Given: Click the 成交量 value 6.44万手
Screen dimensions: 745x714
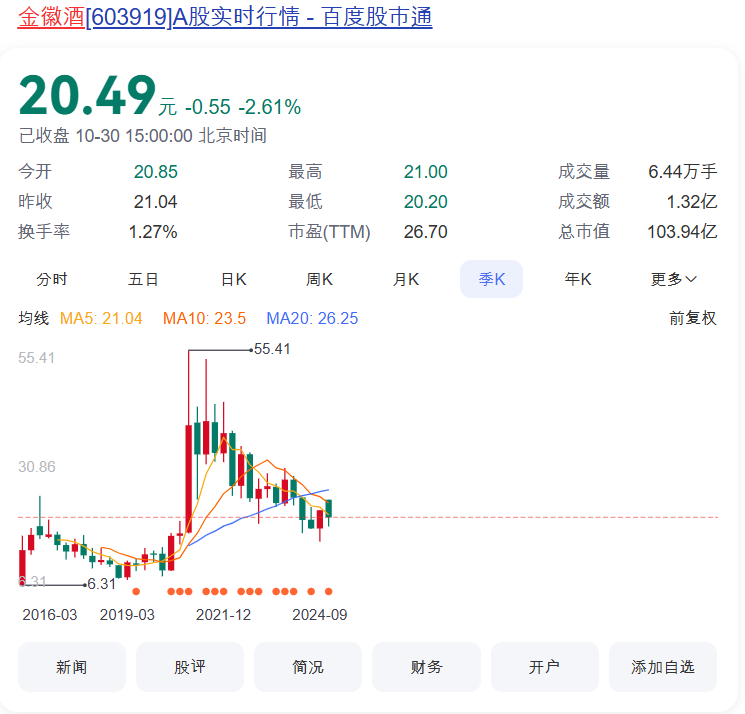Looking at the screenshot, I should pyautogui.click(x=683, y=172).
